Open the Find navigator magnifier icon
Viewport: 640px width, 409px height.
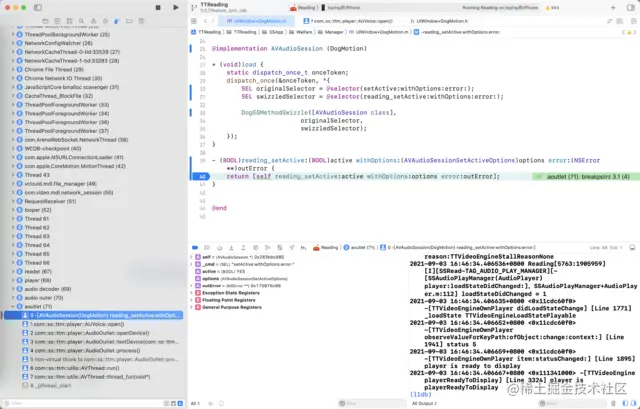(x=81, y=21)
